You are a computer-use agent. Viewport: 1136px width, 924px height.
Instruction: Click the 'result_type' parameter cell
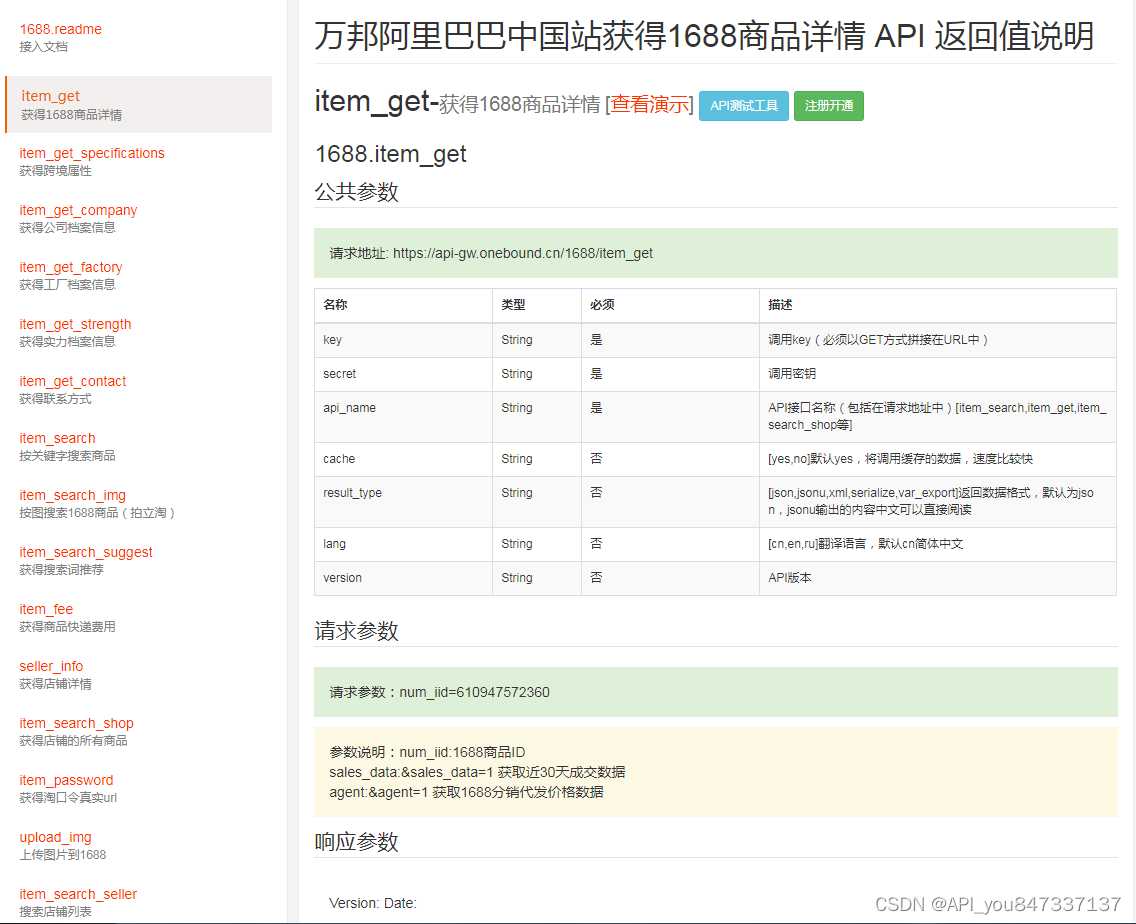pyautogui.click(x=403, y=501)
